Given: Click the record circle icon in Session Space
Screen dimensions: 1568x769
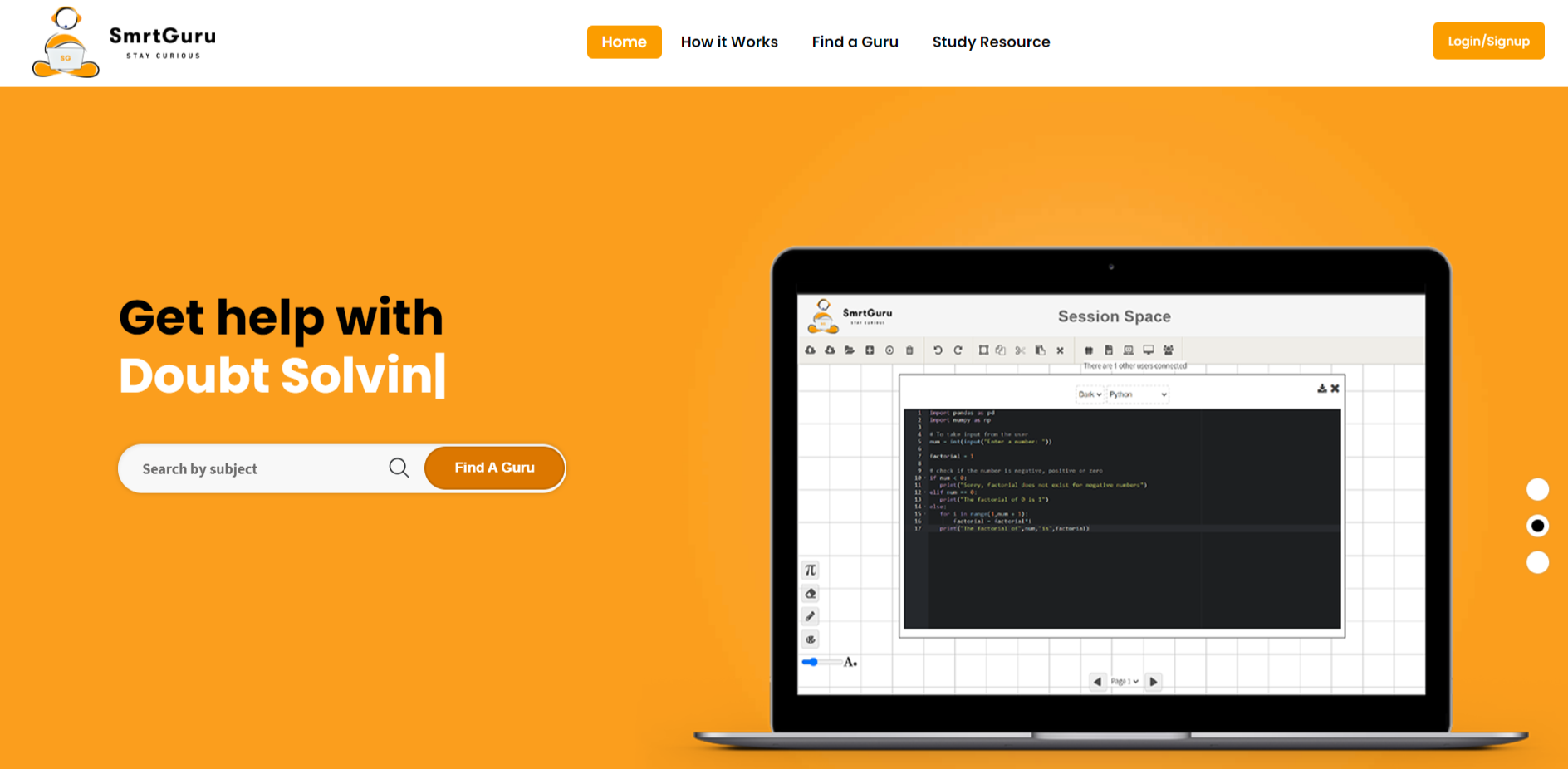Looking at the screenshot, I should click(x=889, y=350).
